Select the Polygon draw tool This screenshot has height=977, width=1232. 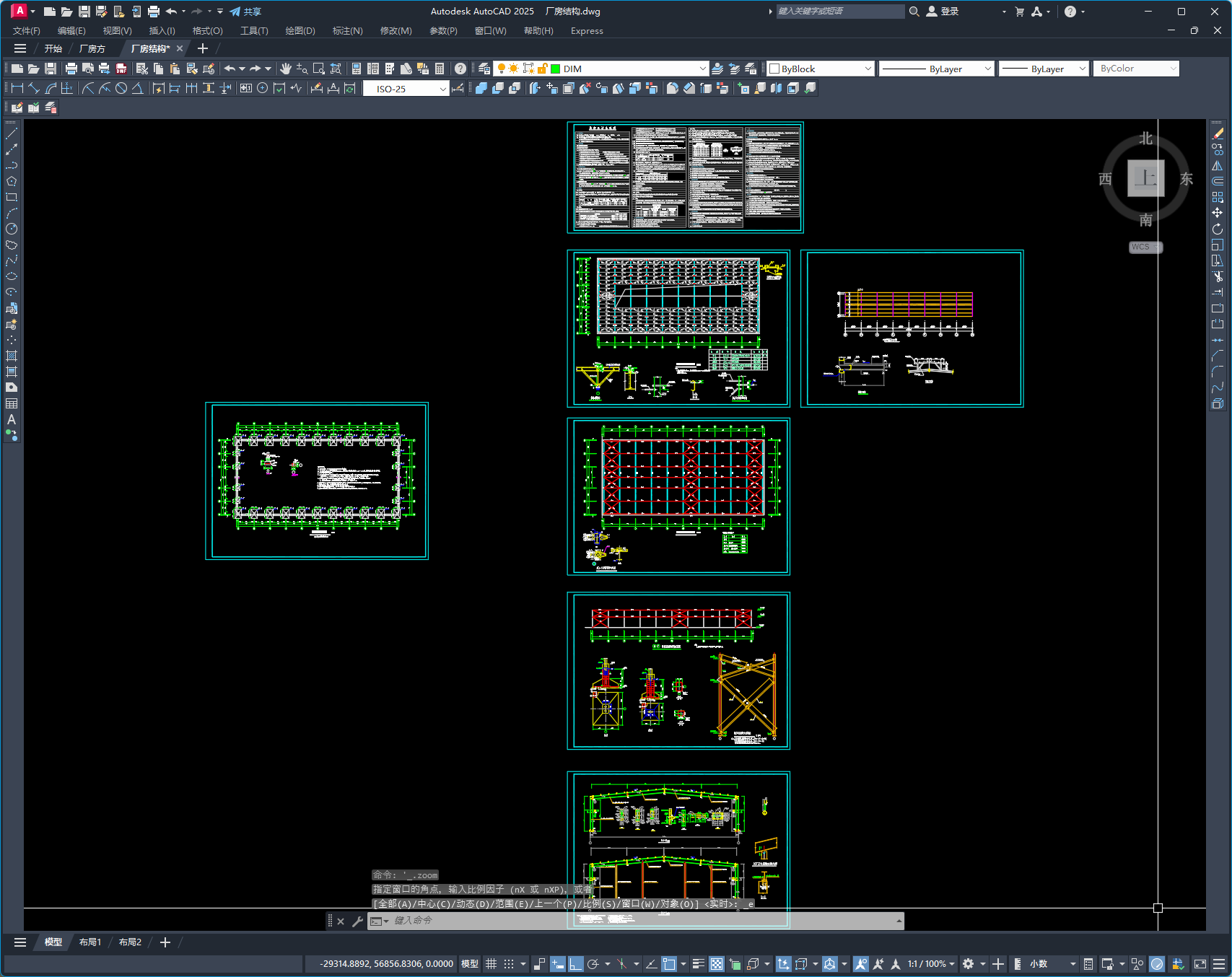12,181
